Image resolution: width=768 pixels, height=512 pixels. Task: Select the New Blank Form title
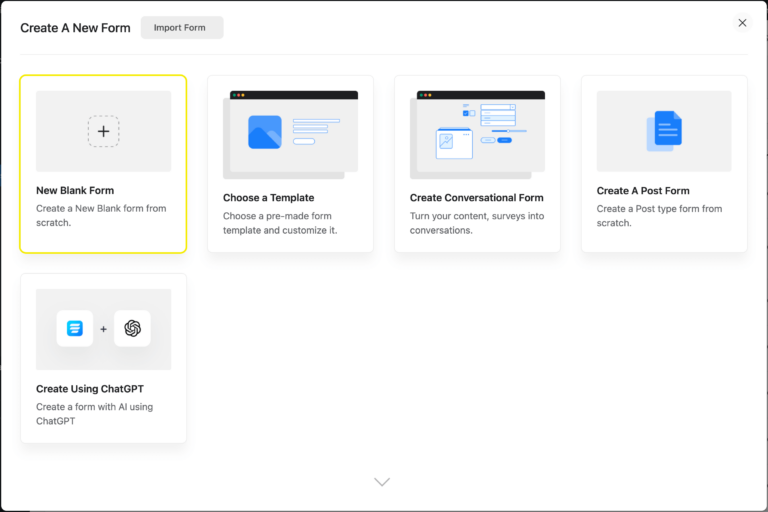pyautogui.click(x=75, y=190)
